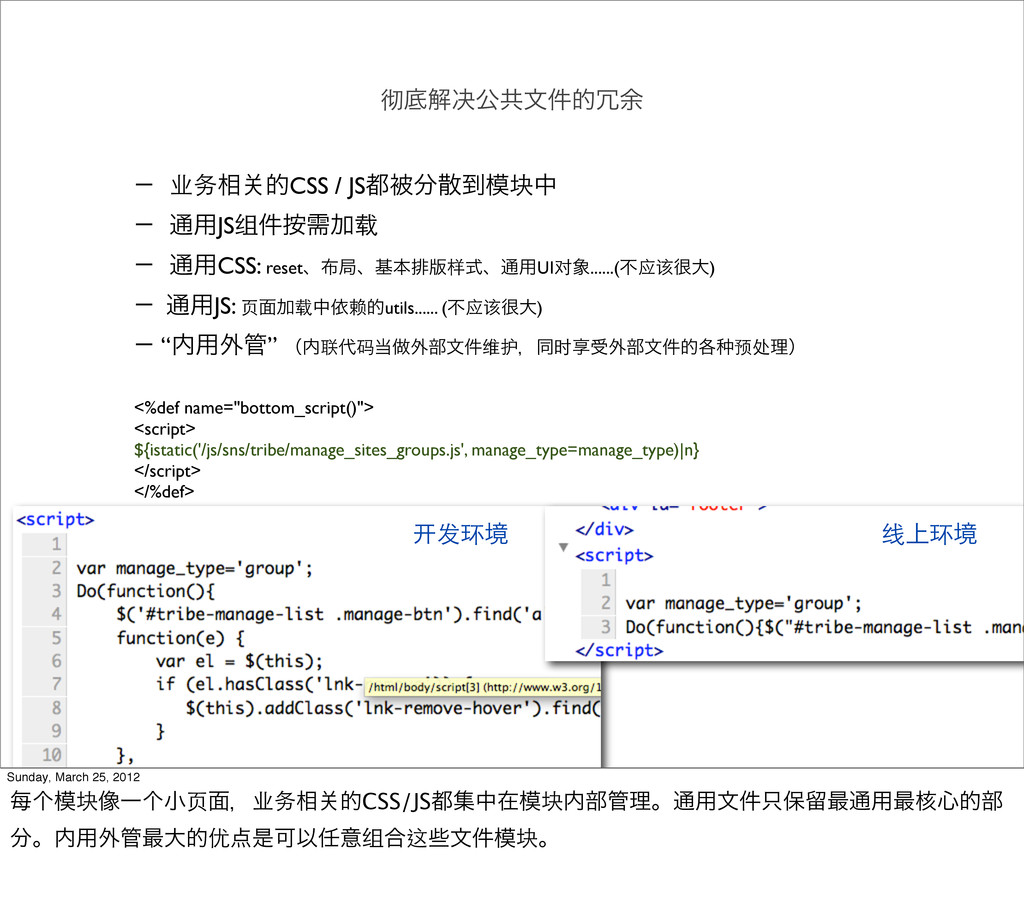
Task: Click the </script> closing tag in 线上环境 panel
Action: coord(619,650)
